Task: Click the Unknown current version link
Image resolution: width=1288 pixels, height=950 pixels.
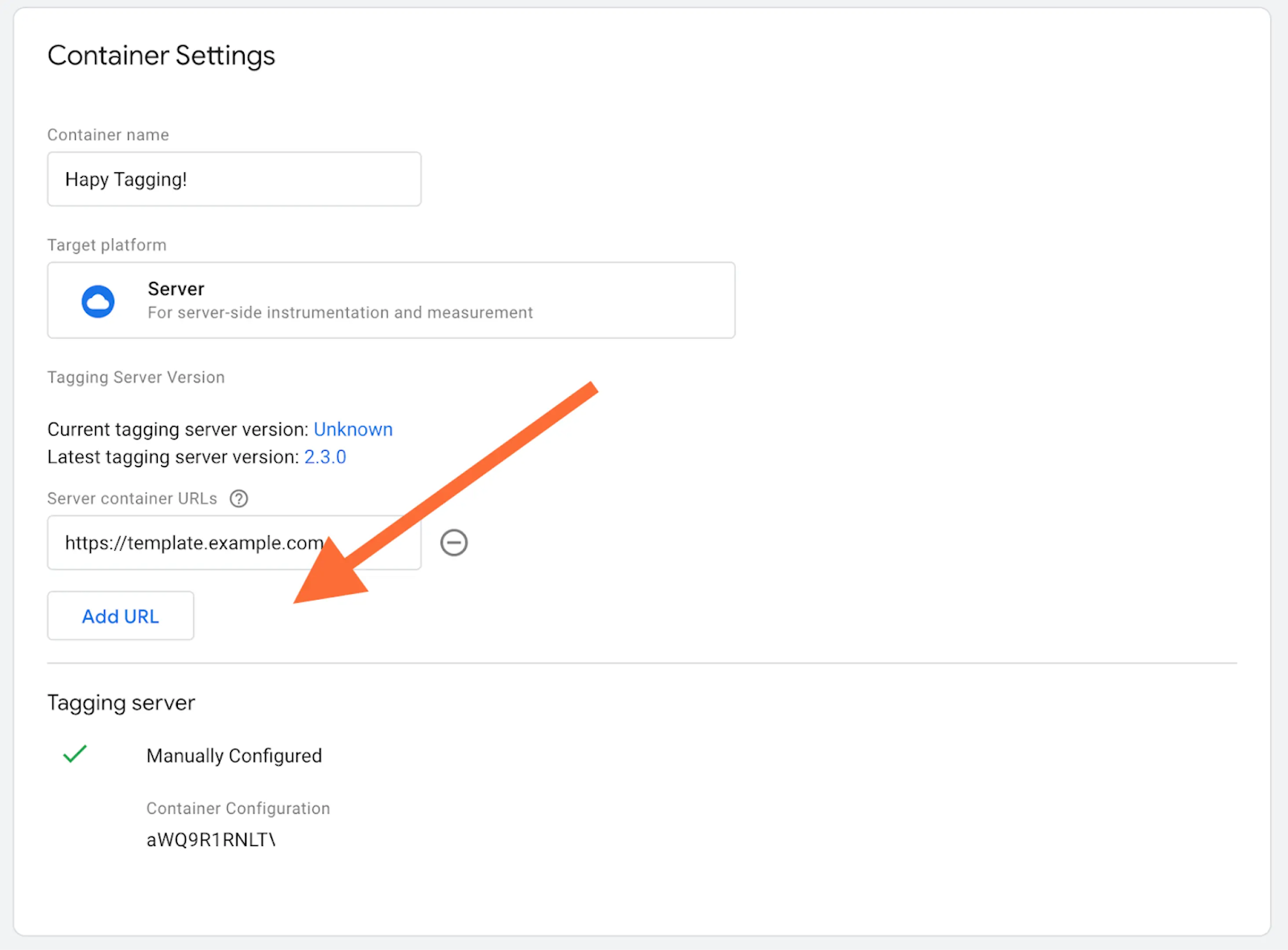Action: 353,429
